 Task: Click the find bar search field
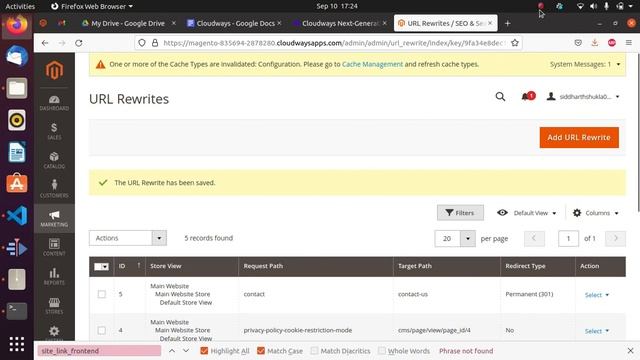tap(99, 351)
